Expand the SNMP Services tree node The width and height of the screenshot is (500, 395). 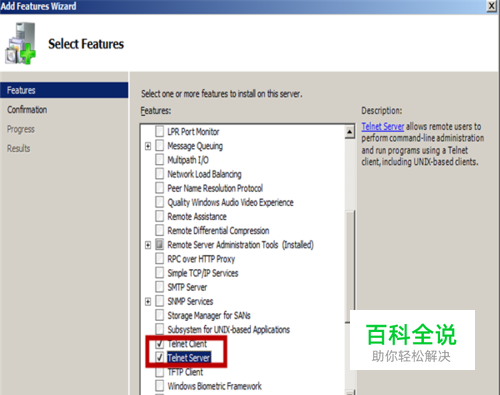click(148, 302)
